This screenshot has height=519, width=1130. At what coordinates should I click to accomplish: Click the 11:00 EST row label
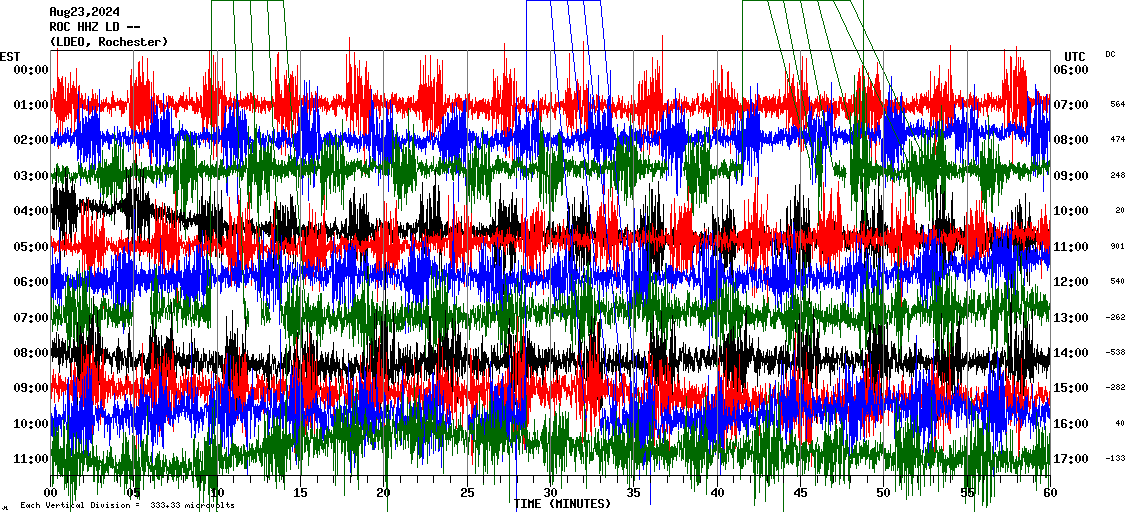[x=31, y=459]
